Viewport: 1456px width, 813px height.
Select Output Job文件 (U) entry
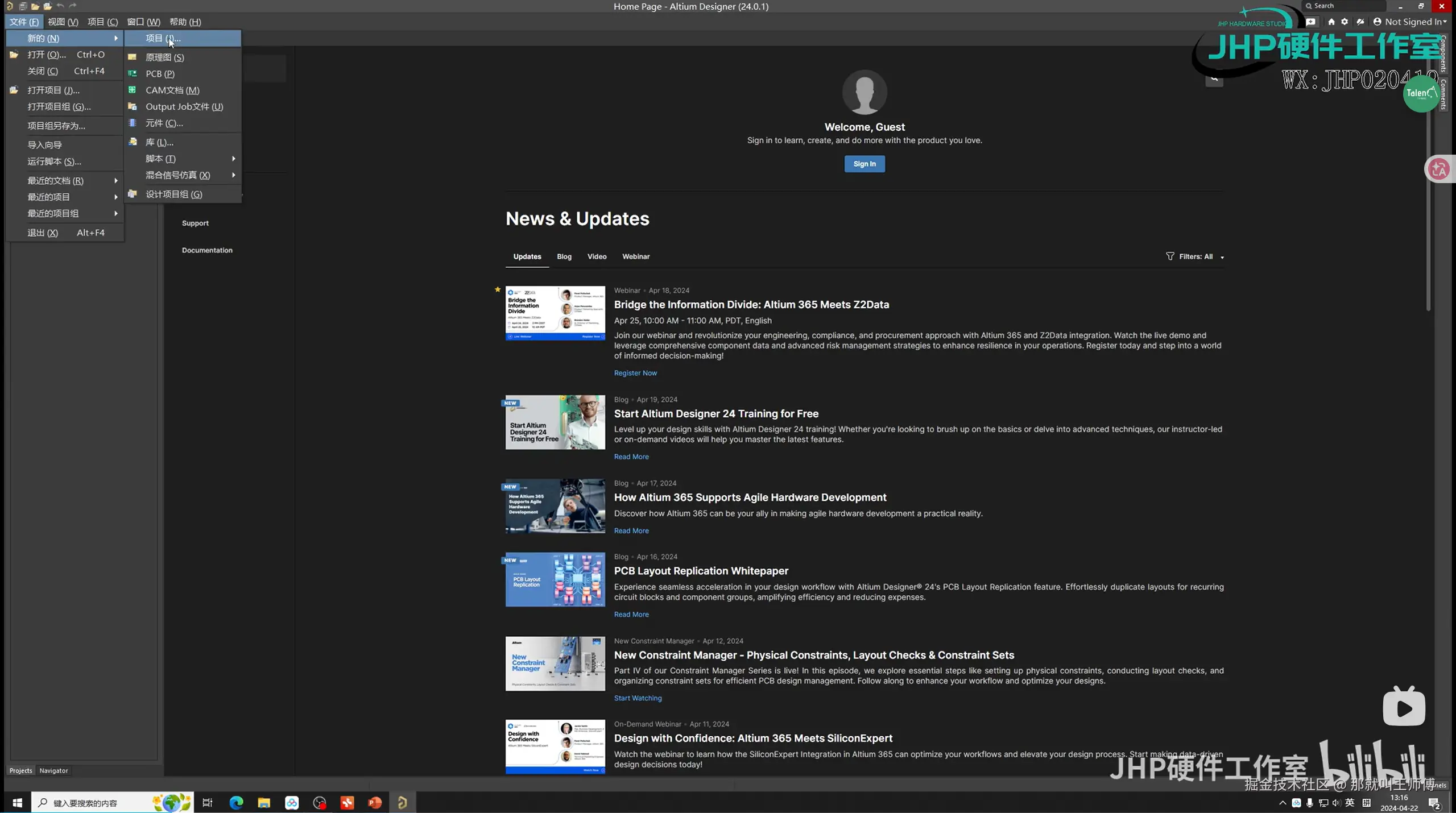point(183,107)
